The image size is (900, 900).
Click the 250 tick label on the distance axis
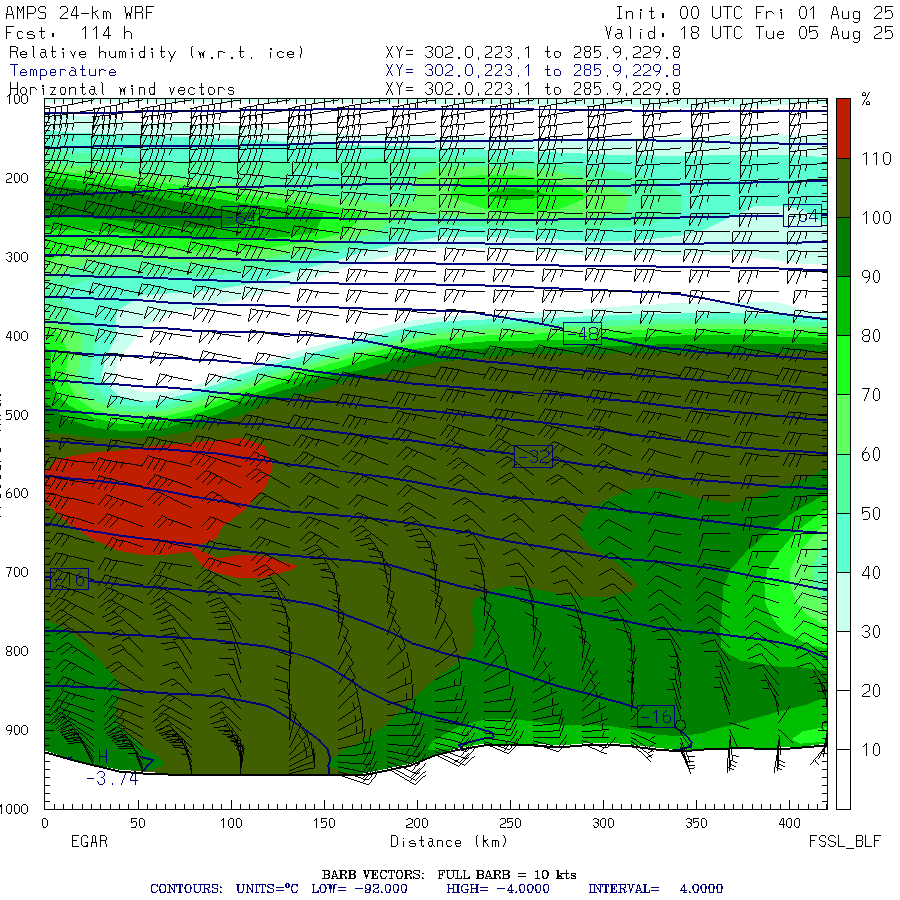pyautogui.click(x=510, y=824)
